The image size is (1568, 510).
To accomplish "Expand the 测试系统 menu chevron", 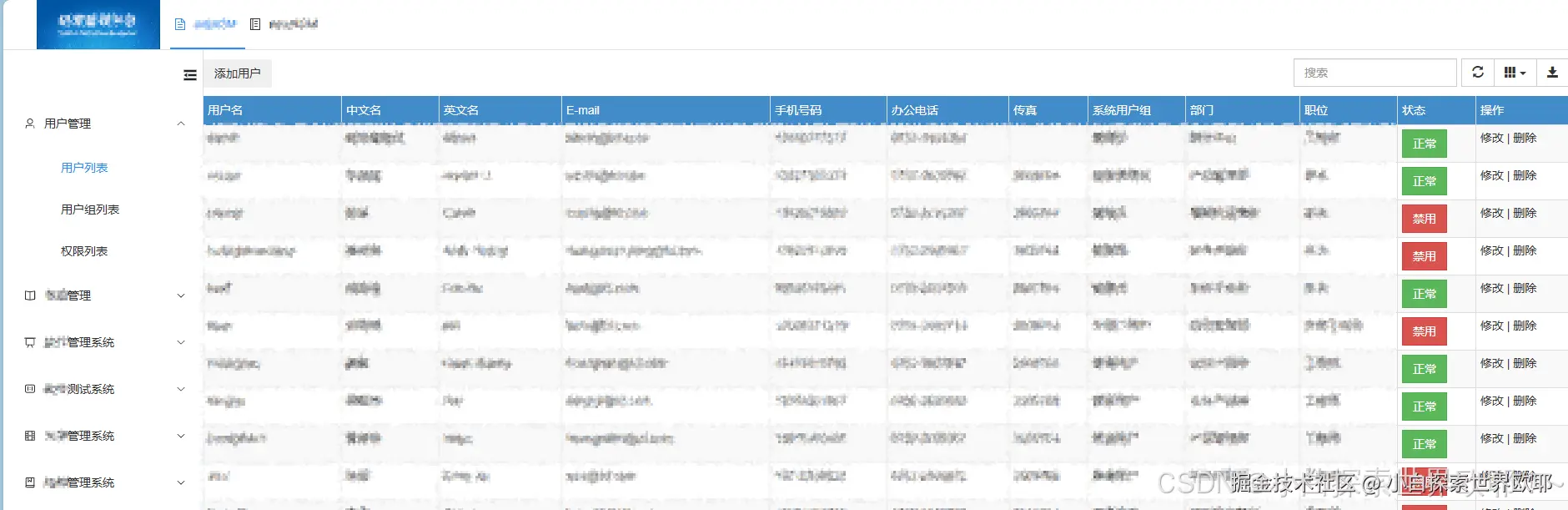I will pos(181,389).
